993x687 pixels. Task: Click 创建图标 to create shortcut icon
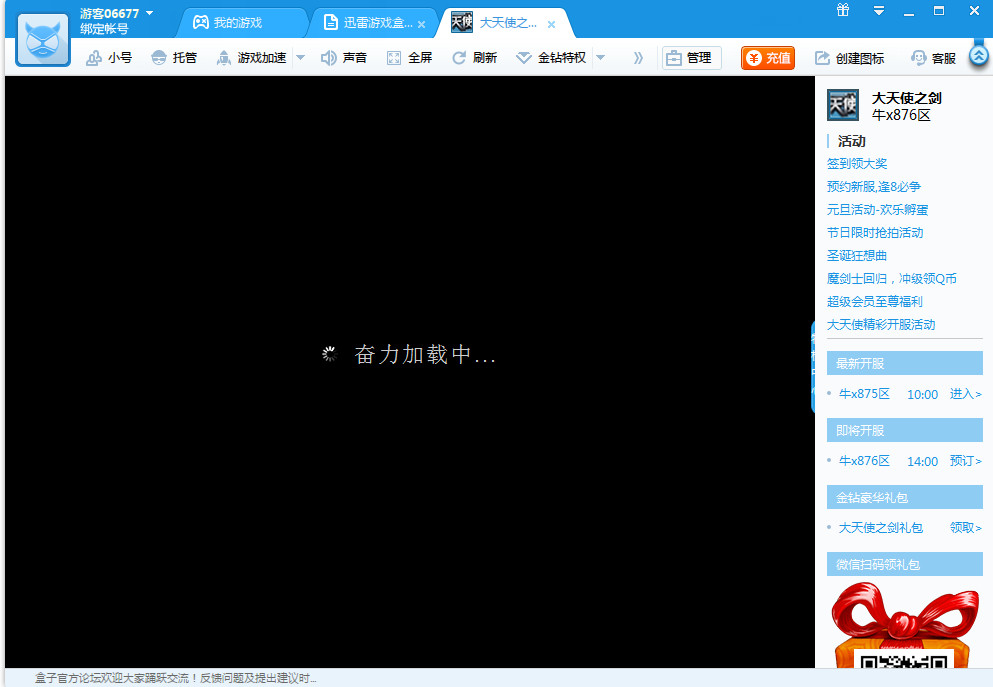(849, 58)
